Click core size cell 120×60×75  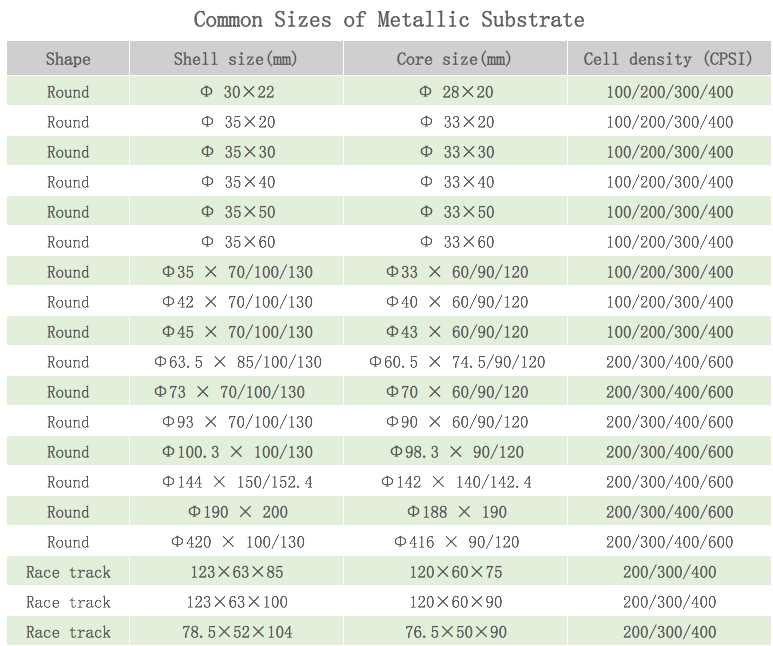(x=456, y=572)
